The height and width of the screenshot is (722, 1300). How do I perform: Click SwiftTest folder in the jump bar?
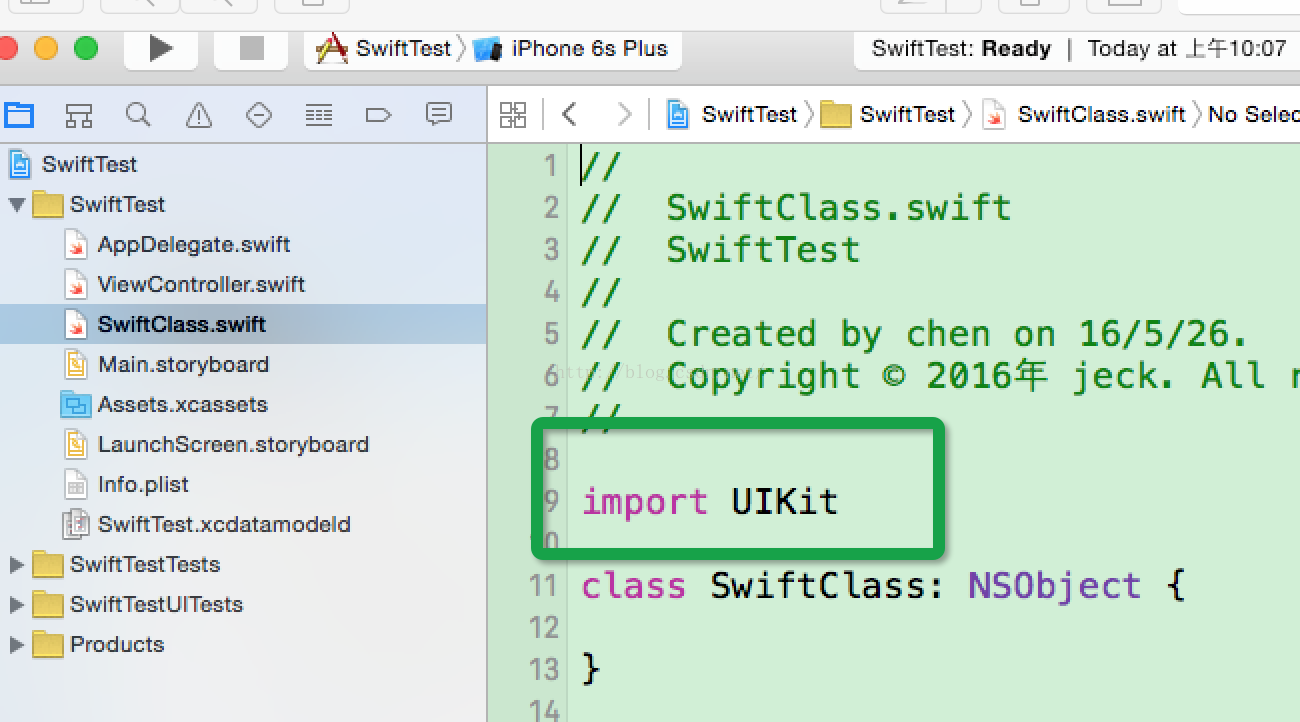[x=889, y=114]
